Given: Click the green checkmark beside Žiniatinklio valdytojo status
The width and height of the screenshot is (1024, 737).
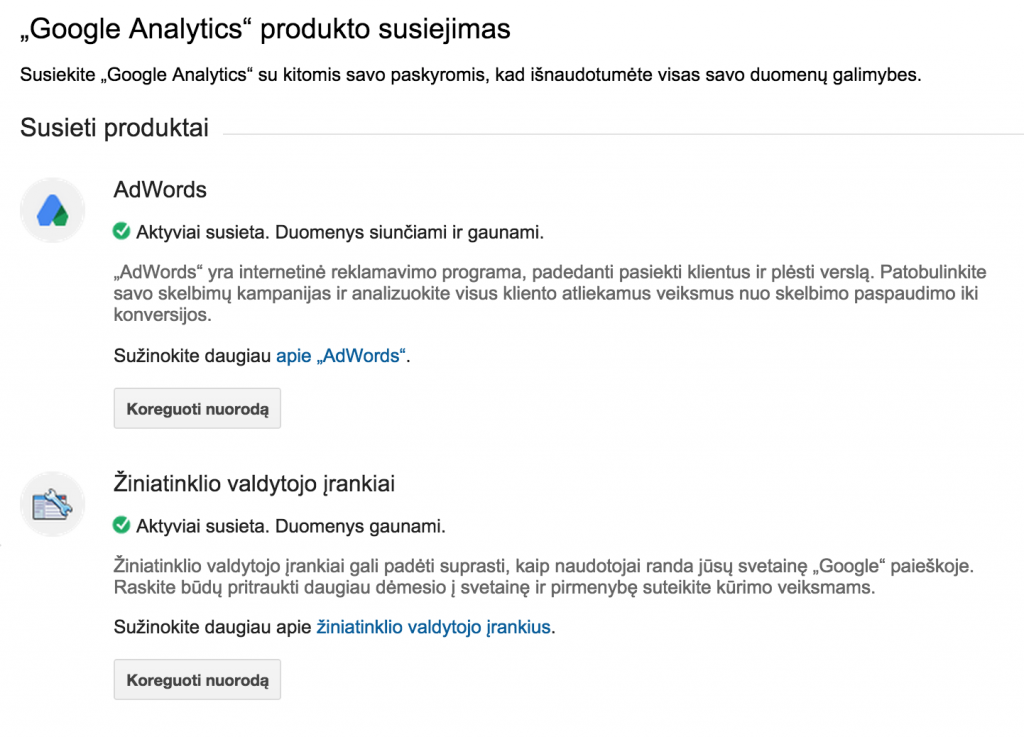Looking at the screenshot, I should click(x=121, y=524).
